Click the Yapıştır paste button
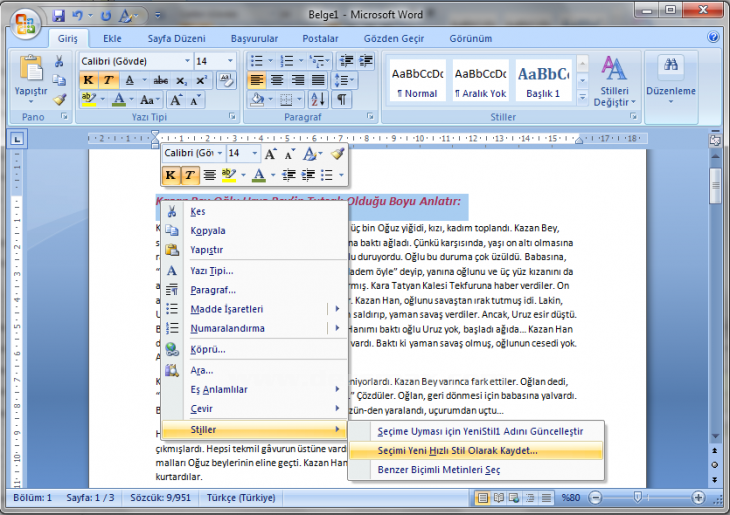Viewport: 730px width, 515px height. 31,74
